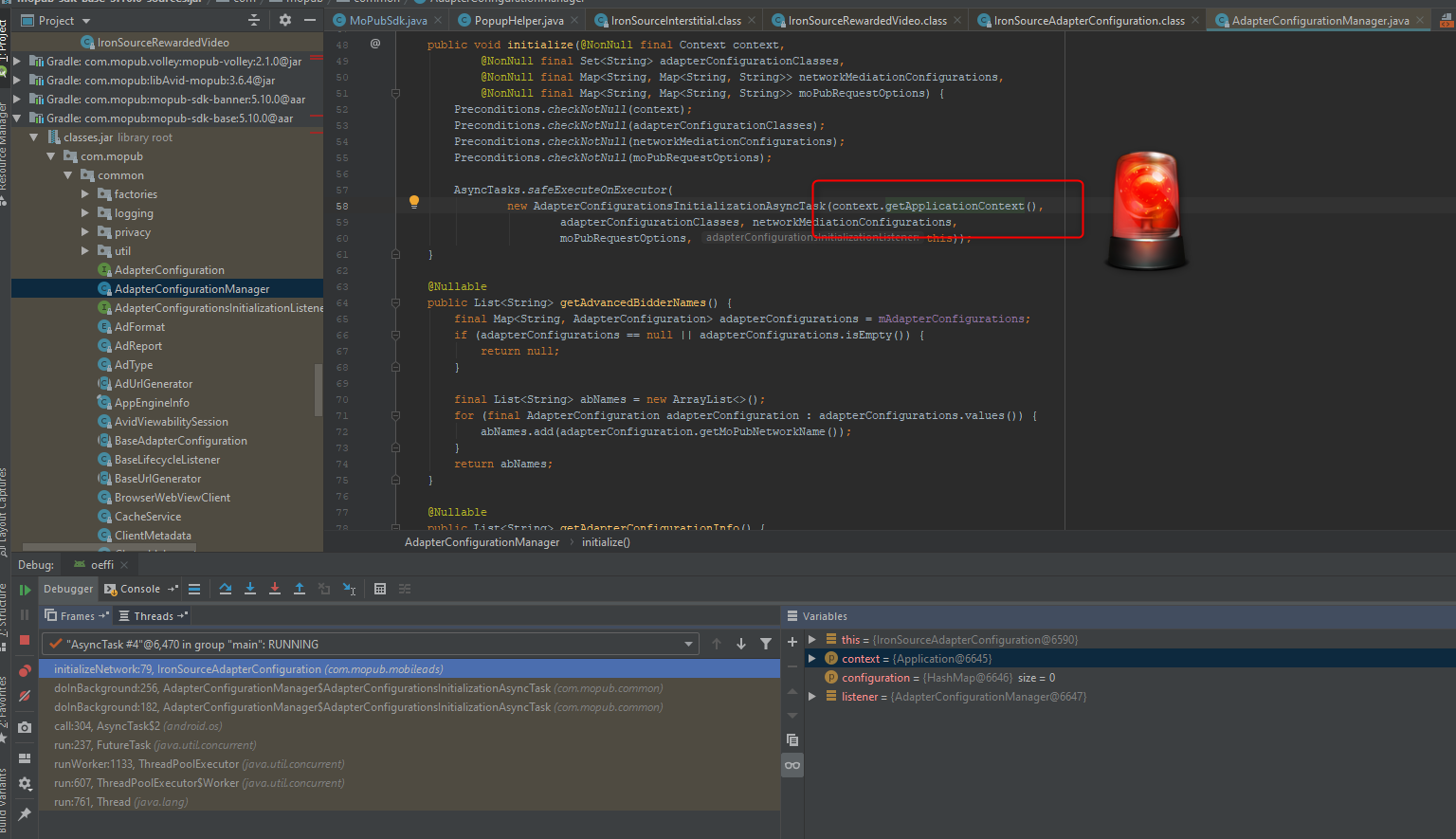
Task: Switch to the PopupHelper.java tab
Action: (518, 20)
